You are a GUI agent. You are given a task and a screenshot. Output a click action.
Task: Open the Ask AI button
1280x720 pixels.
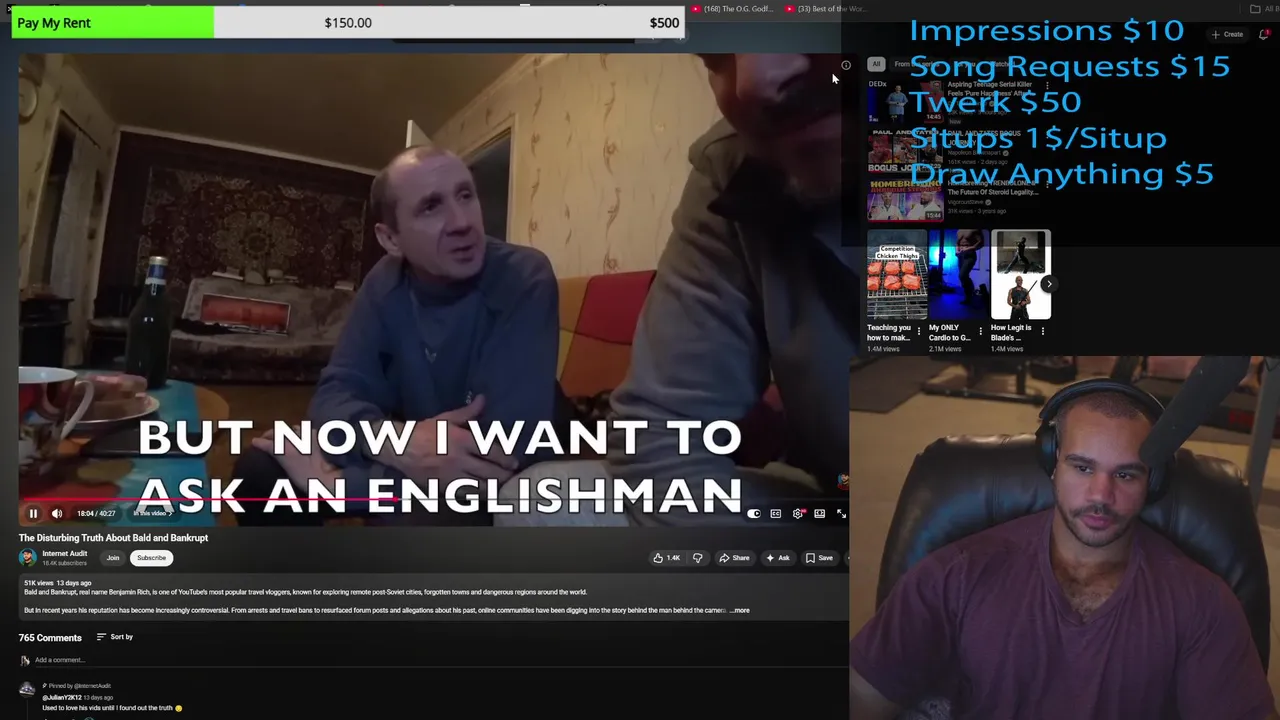tap(778, 558)
